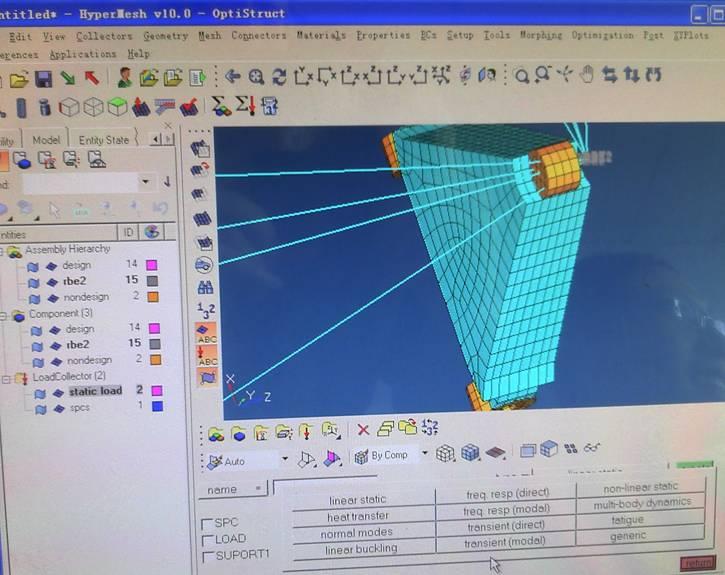Toggle visibility of static load collector
This screenshot has width=725, height=575.
tap(40, 393)
